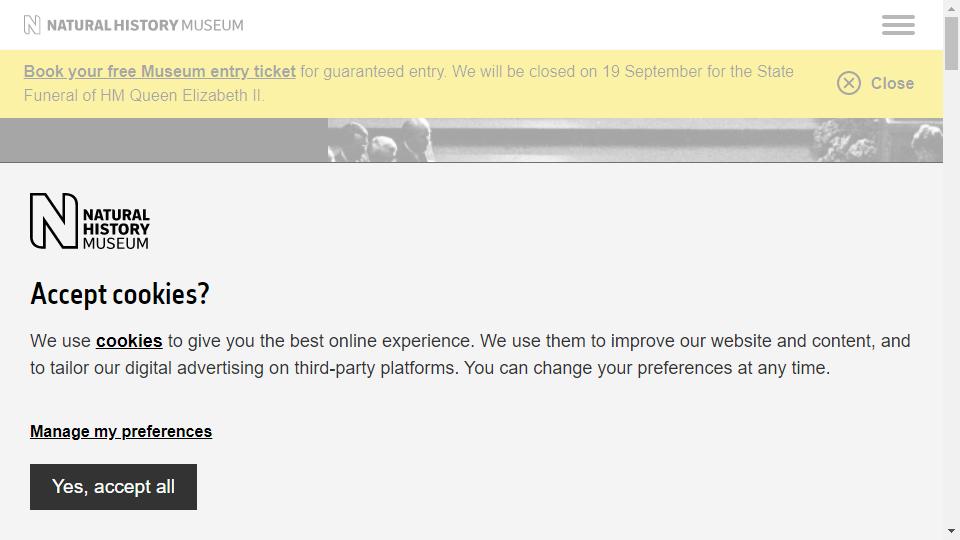
Task: Click the Natural History Museum header wordmark
Action: coord(145,25)
